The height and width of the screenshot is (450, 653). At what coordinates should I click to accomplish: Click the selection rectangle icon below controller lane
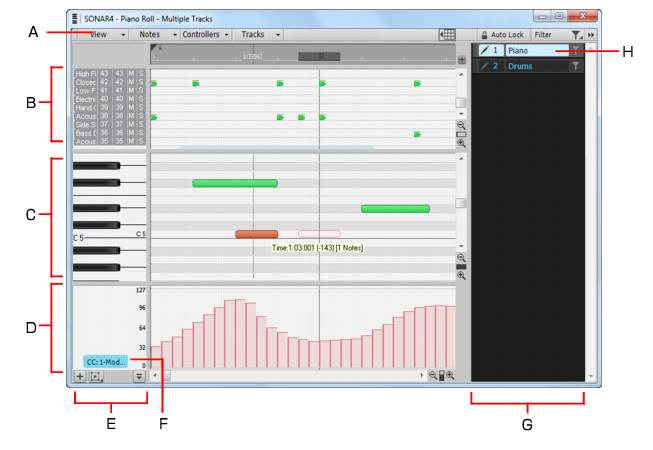(x=96, y=377)
